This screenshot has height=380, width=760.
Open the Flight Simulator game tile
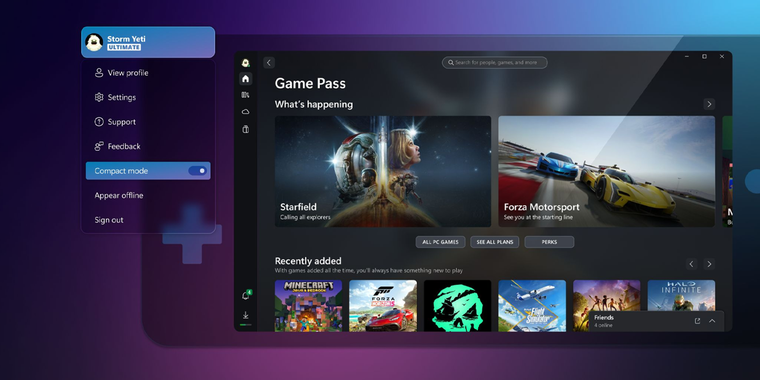[x=532, y=306]
